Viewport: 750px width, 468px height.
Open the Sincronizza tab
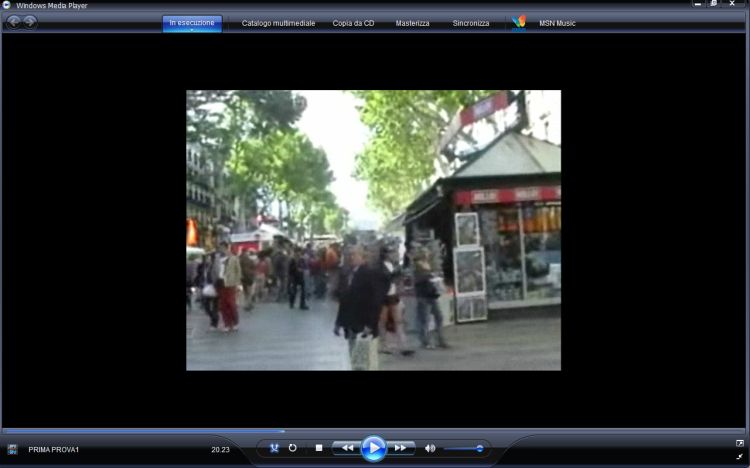471,22
